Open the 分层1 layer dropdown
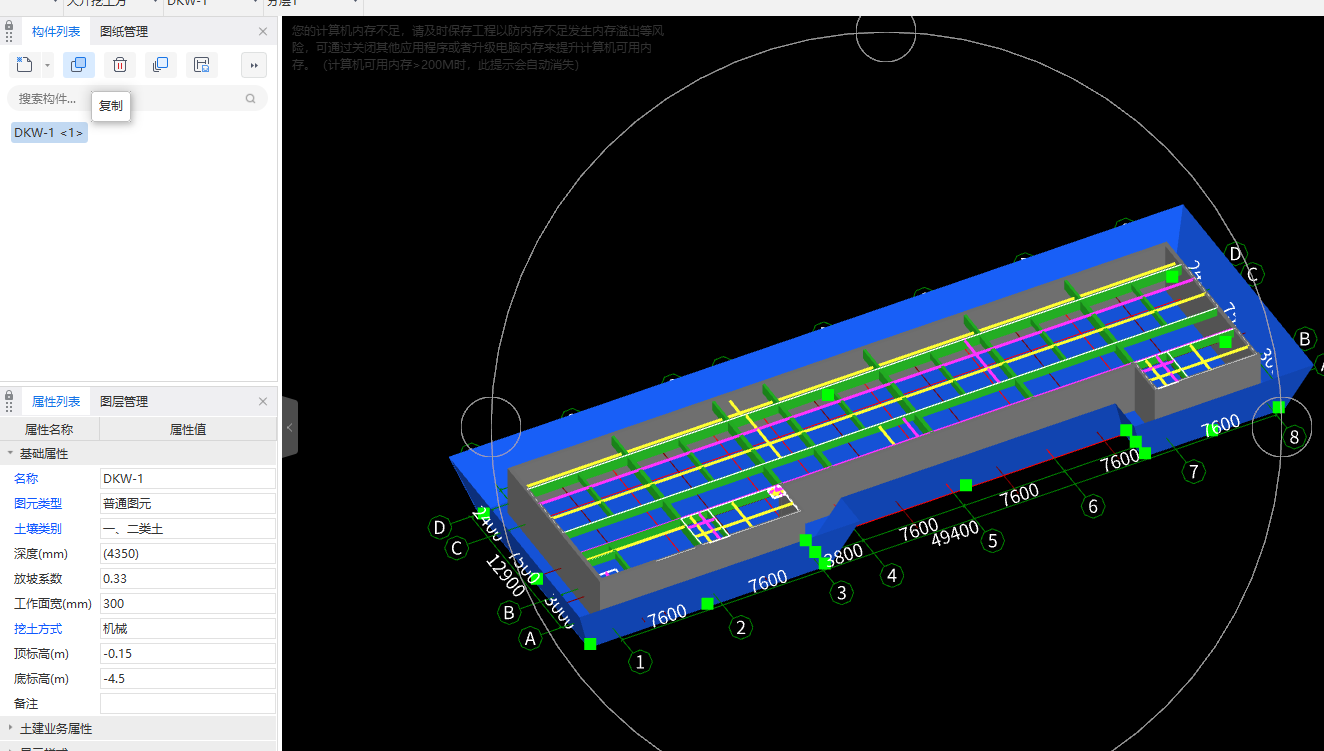Viewport: 1324px width, 751px height. [x=356, y=4]
